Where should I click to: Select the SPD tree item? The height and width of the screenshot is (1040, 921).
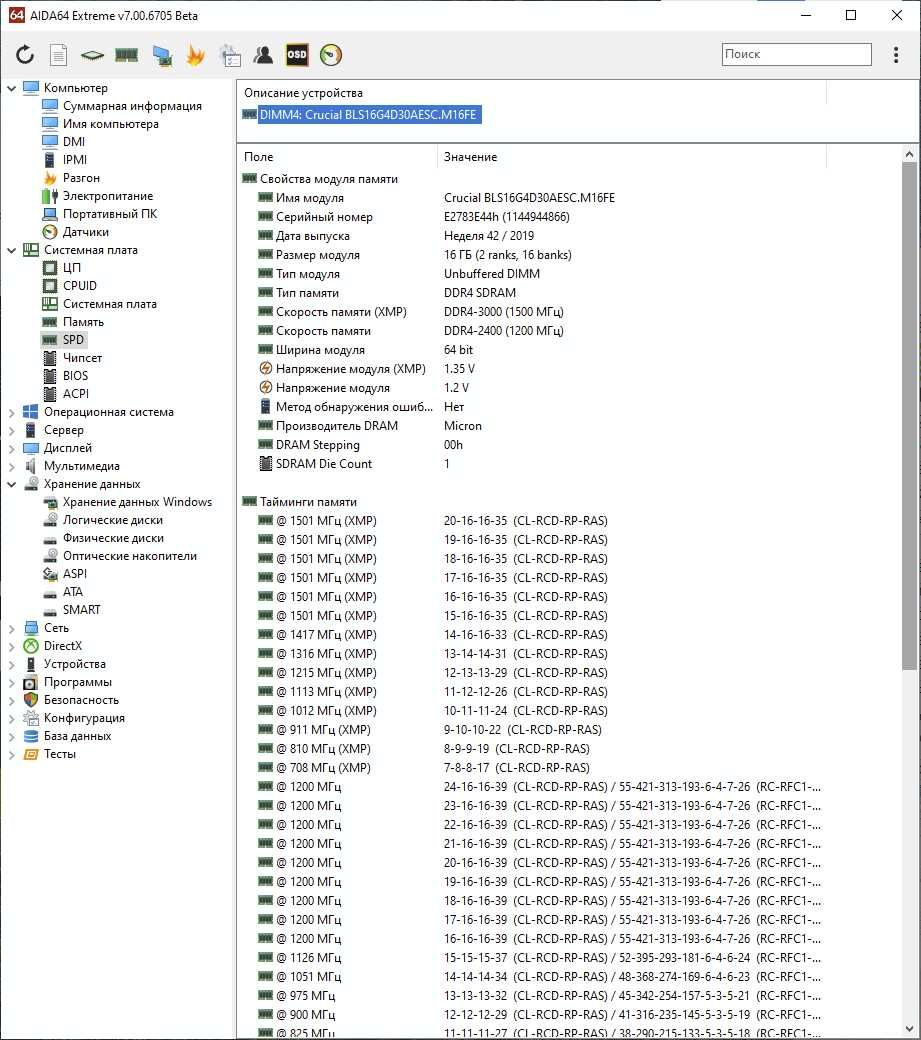73,340
